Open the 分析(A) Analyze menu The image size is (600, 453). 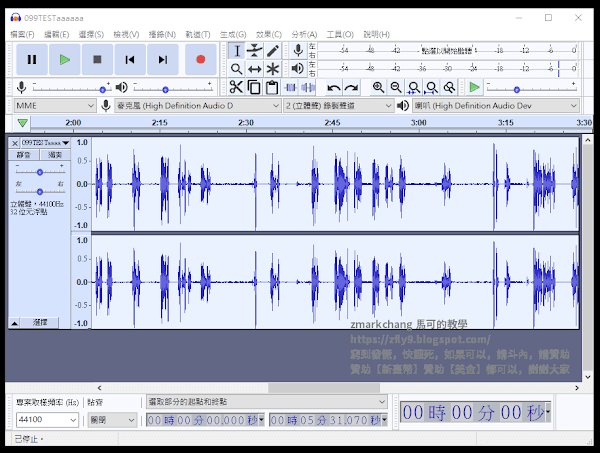pos(304,34)
